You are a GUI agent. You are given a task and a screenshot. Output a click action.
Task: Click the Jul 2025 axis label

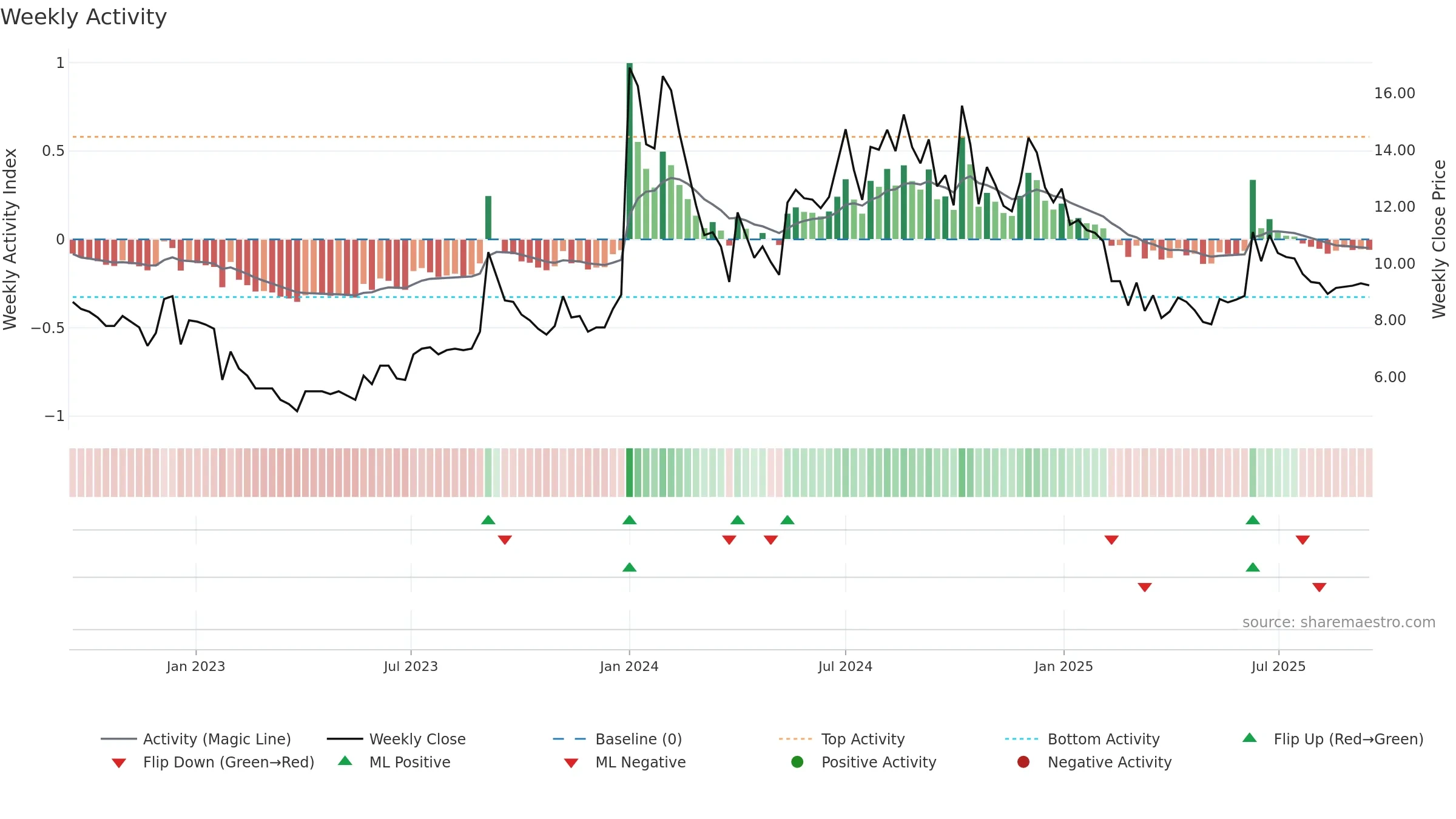[1278, 666]
